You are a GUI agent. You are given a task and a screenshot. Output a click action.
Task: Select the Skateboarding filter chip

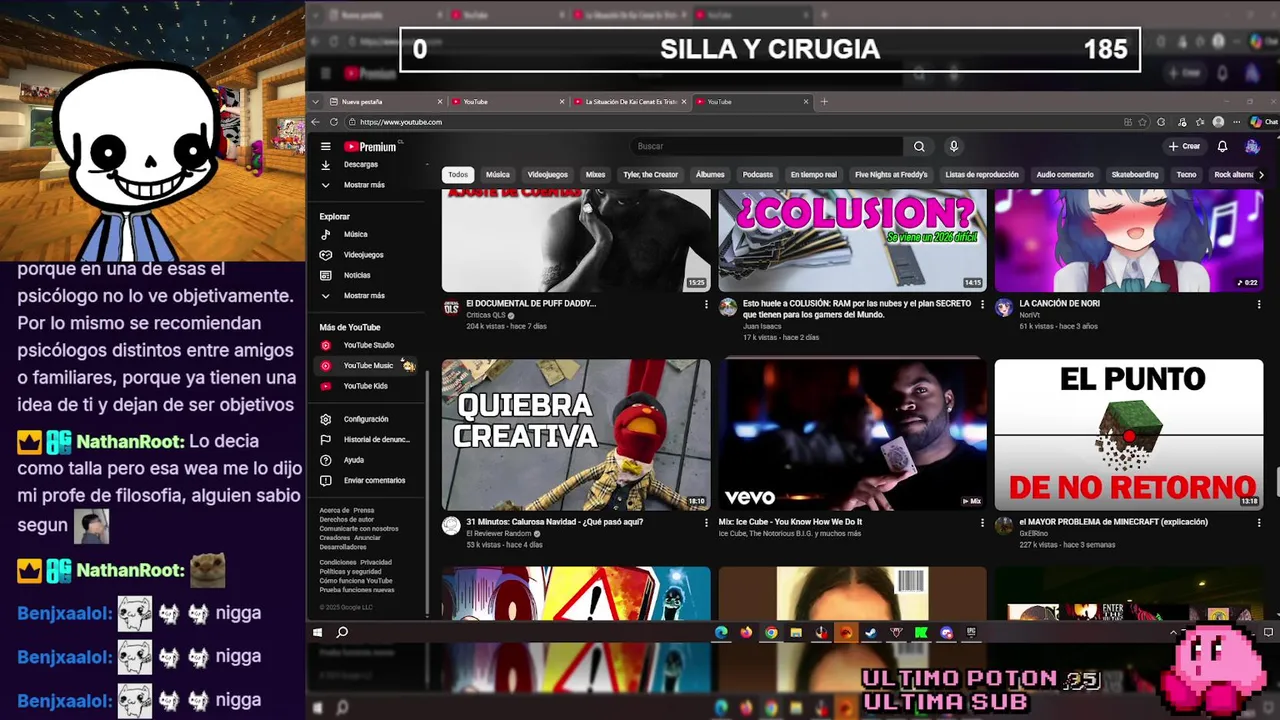coord(1135,174)
